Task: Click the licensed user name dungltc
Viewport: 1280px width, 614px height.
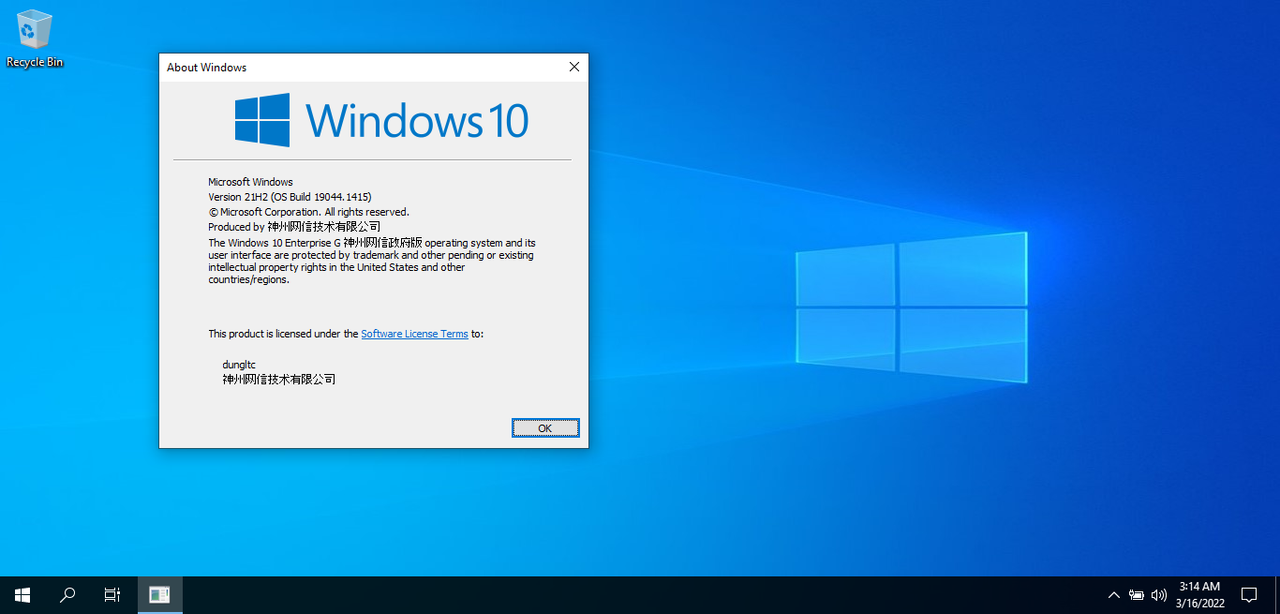Action: pos(239,365)
